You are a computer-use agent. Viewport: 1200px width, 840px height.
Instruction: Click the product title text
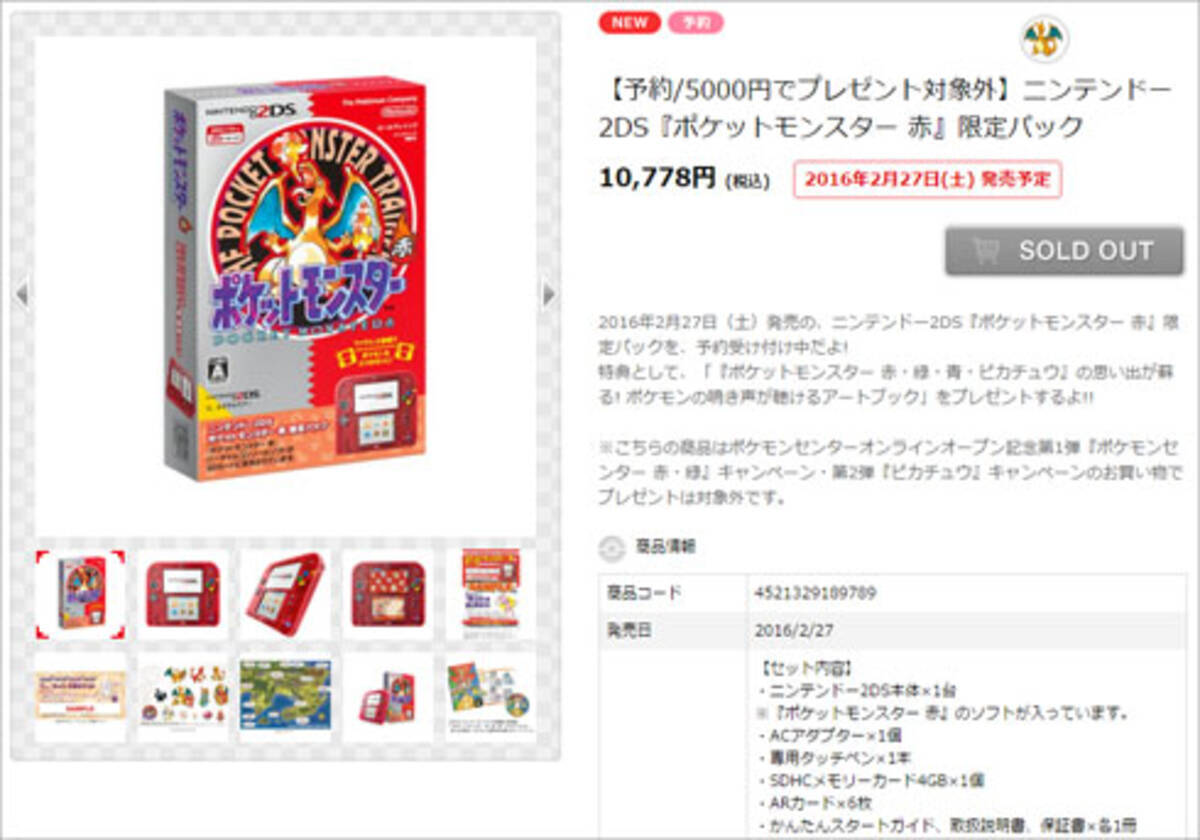(x=886, y=108)
